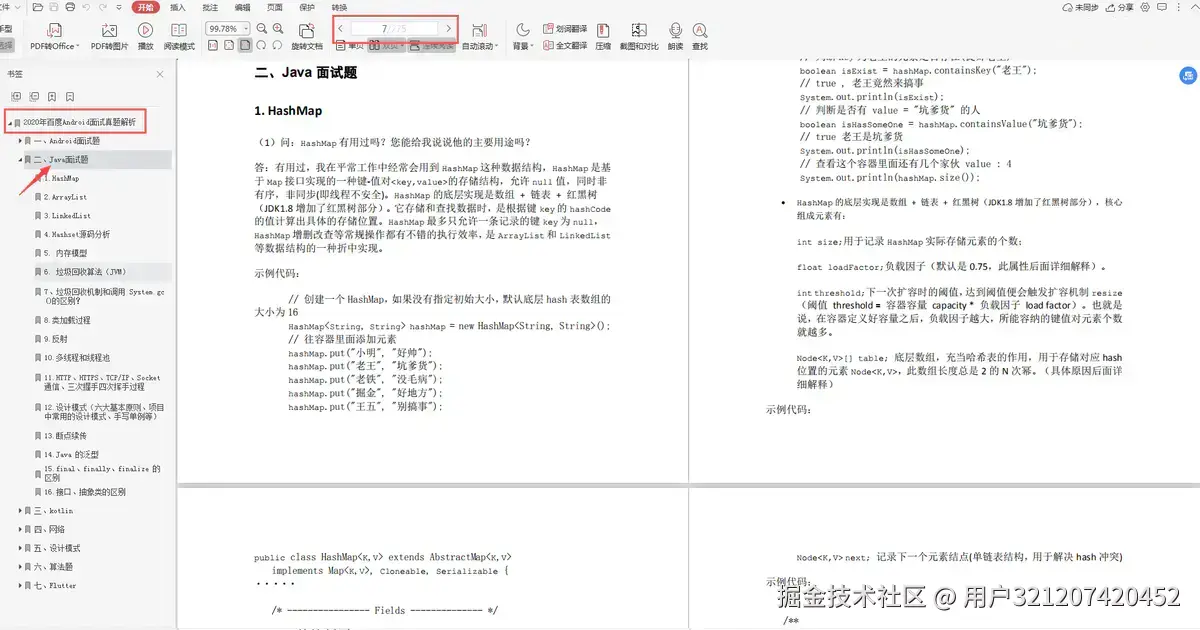
Task: Toggle 单页 single page view
Action: coord(348,45)
